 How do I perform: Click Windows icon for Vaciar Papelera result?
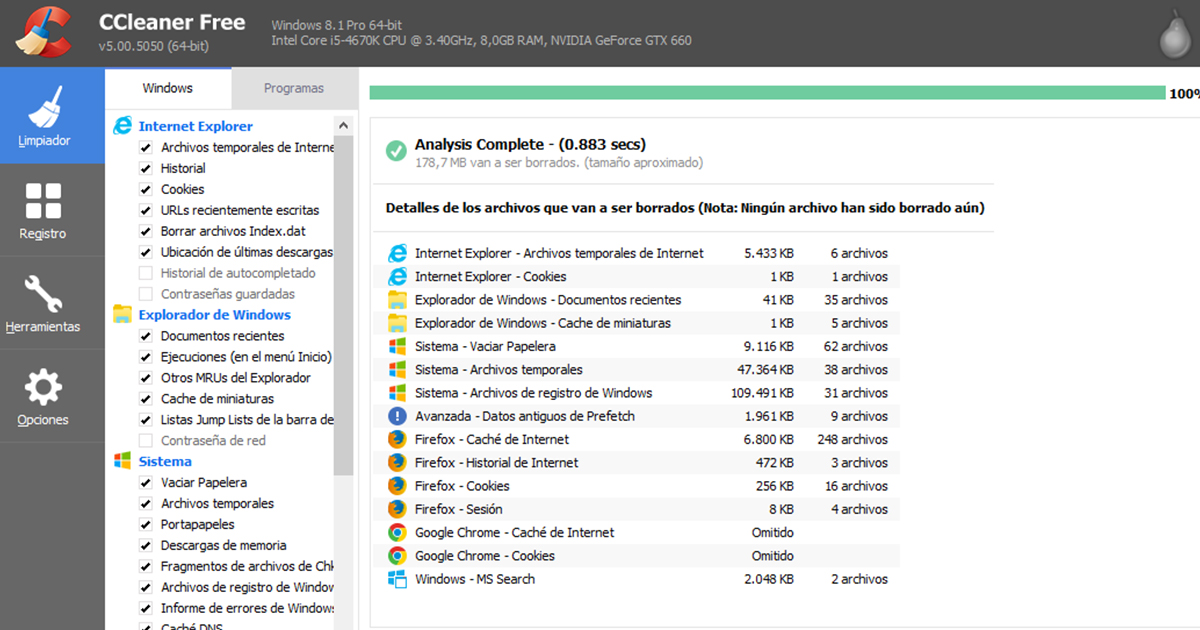coord(397,346)
